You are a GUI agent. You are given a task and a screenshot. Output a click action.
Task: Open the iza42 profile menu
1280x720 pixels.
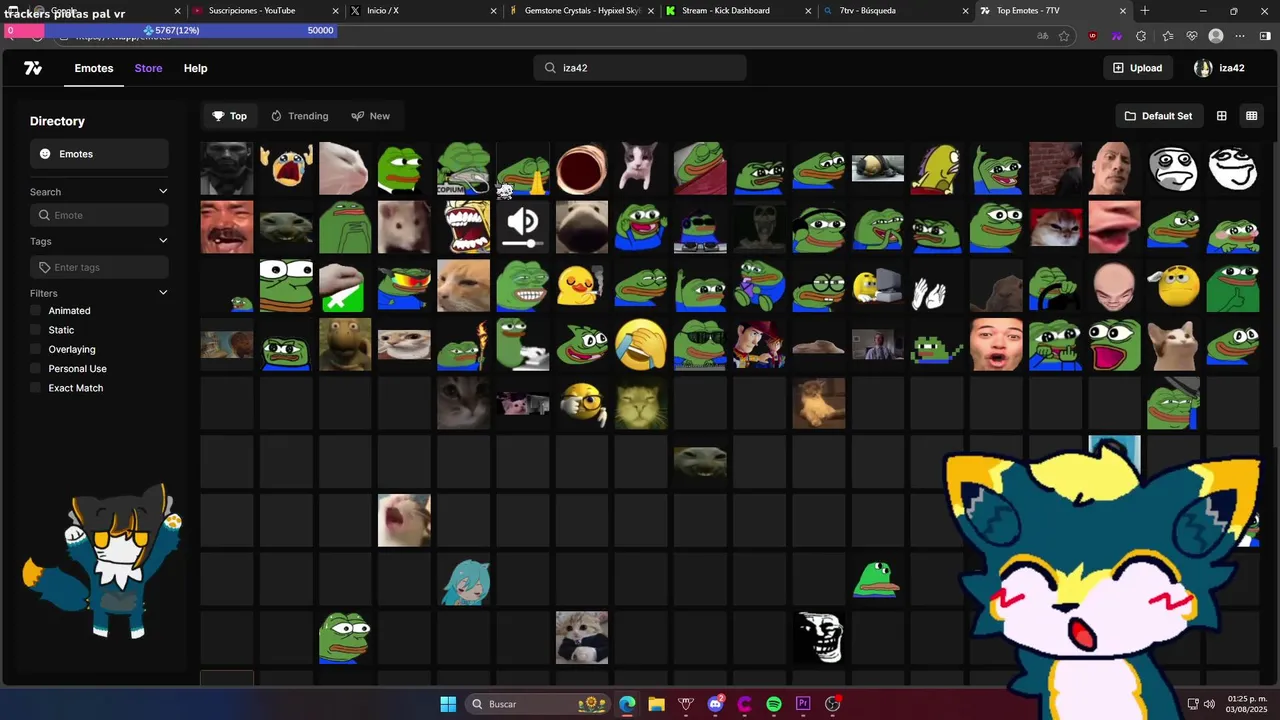[1219, 68]
